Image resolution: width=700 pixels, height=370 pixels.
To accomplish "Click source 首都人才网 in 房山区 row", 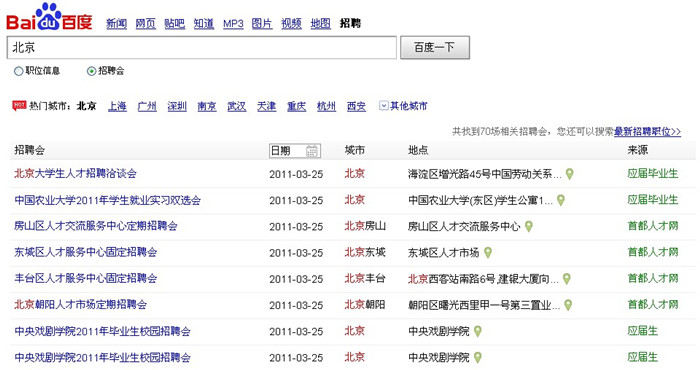I will (x=653, y=226).
